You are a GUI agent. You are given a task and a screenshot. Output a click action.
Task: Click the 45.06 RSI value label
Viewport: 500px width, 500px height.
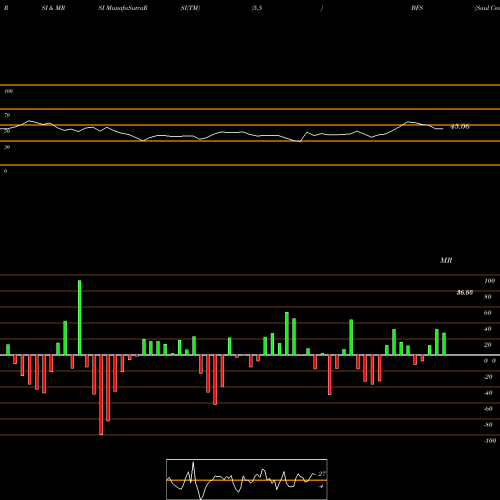tap(460, 127)
